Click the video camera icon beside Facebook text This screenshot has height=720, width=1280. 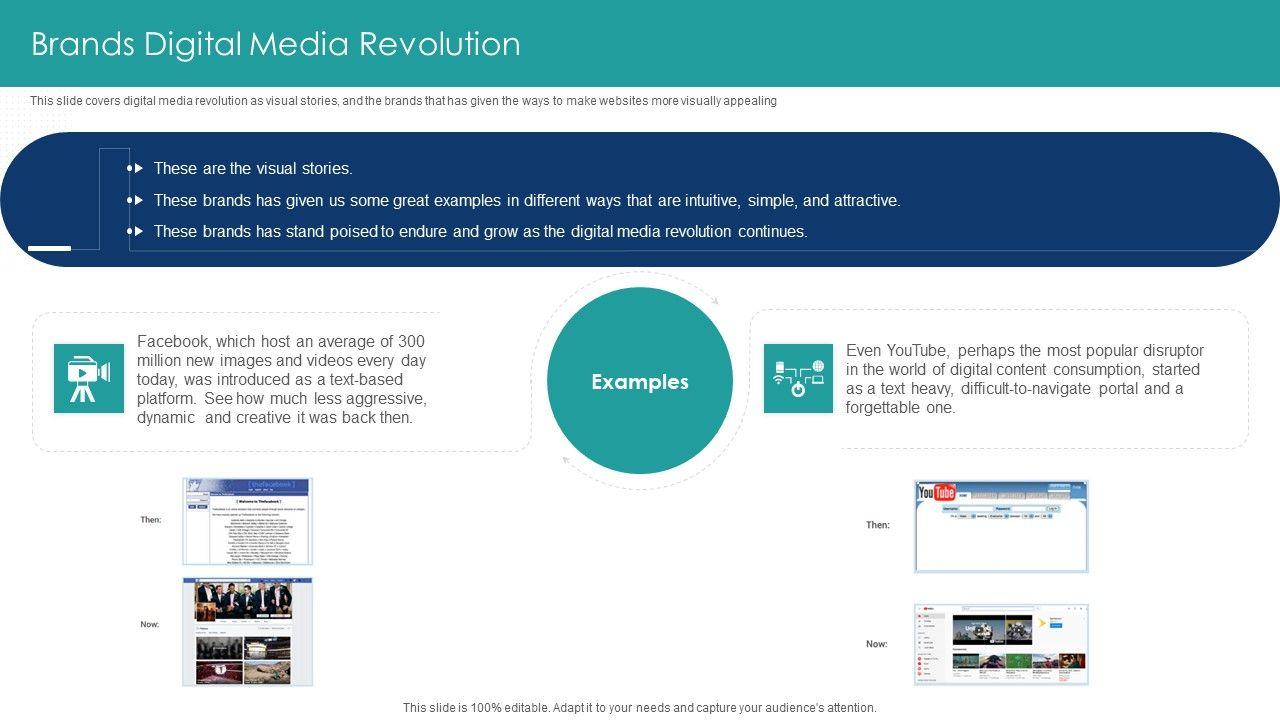89,379
